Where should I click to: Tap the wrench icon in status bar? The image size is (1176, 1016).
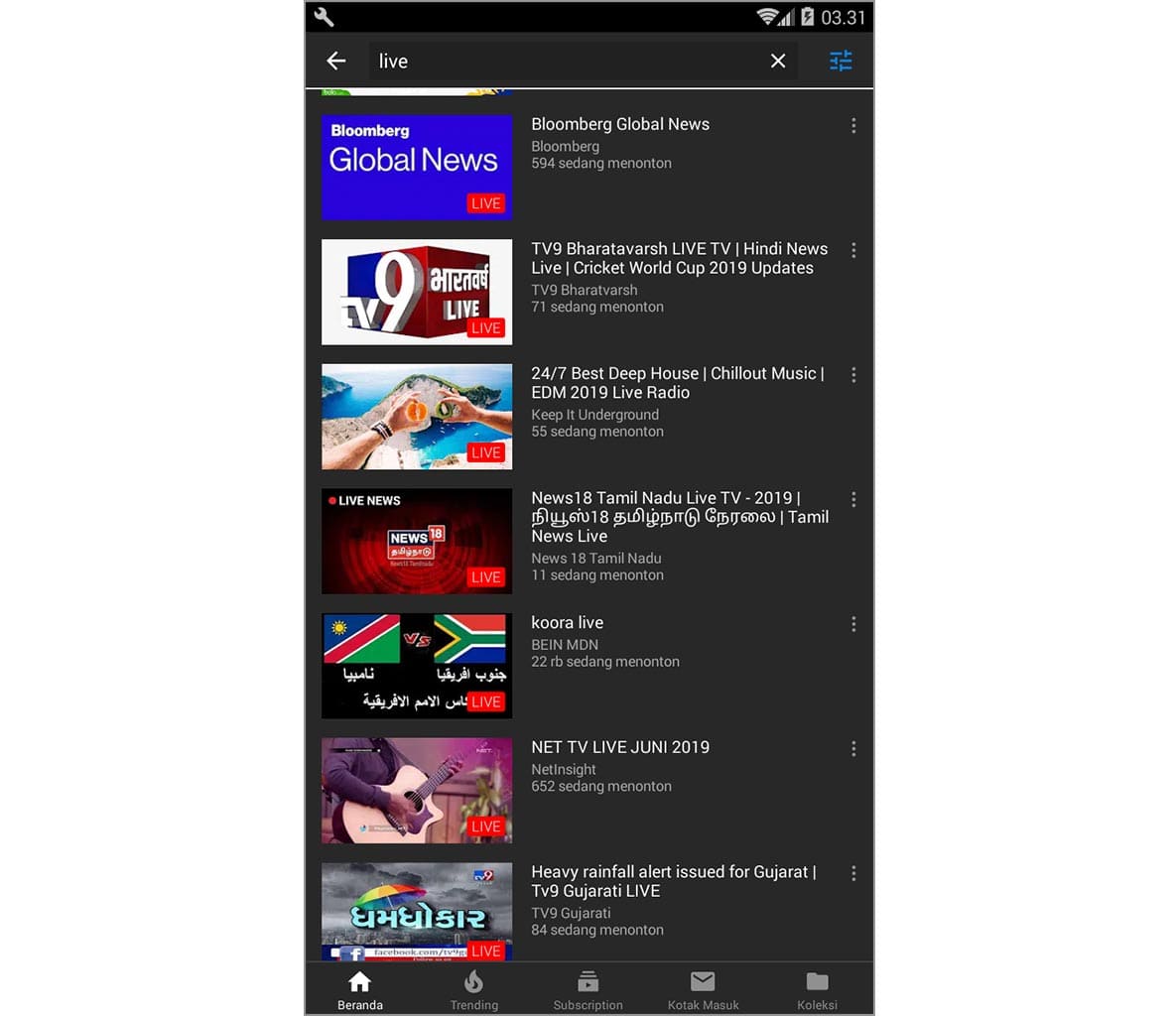(324, 17)
